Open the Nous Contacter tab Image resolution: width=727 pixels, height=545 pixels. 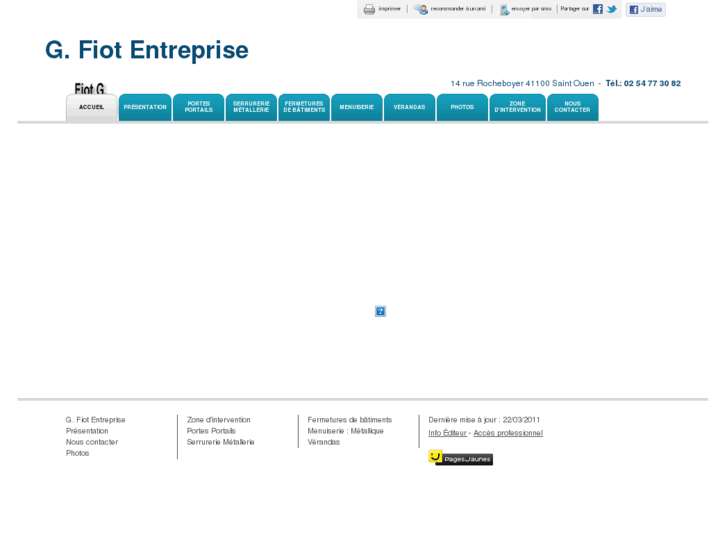point(573,108)
